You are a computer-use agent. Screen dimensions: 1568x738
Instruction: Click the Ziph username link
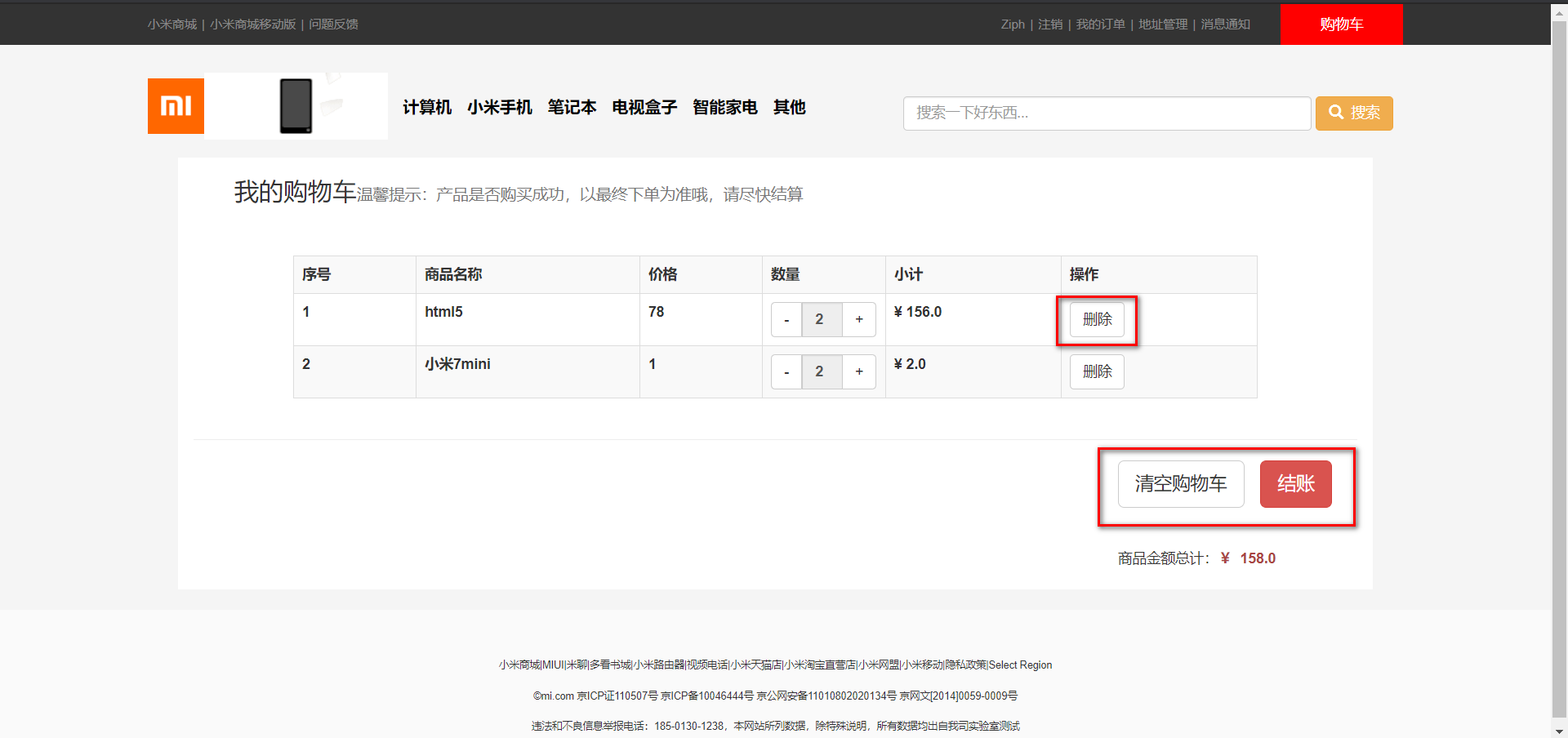(1013, 24)
